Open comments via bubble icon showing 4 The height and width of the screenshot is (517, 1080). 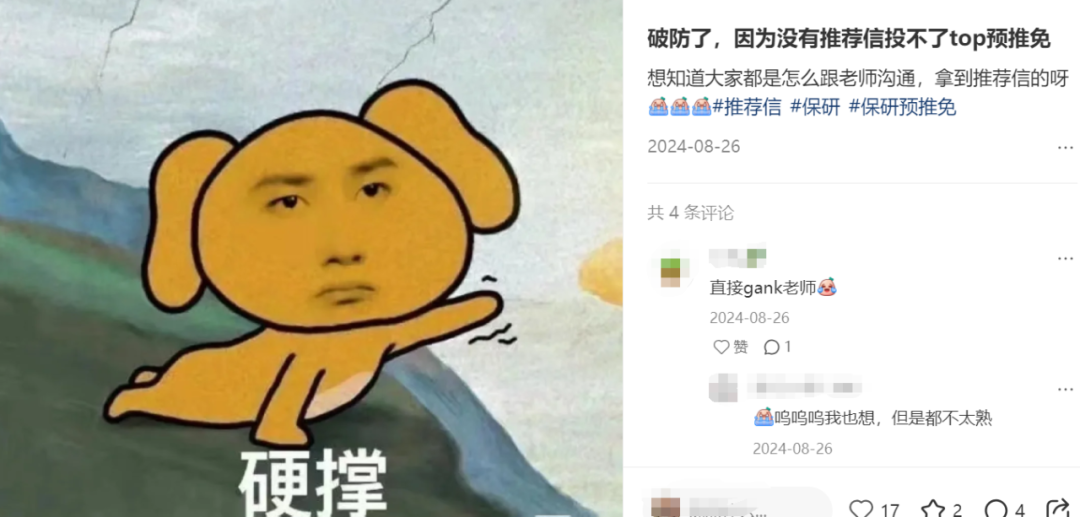click(1004, 510)
